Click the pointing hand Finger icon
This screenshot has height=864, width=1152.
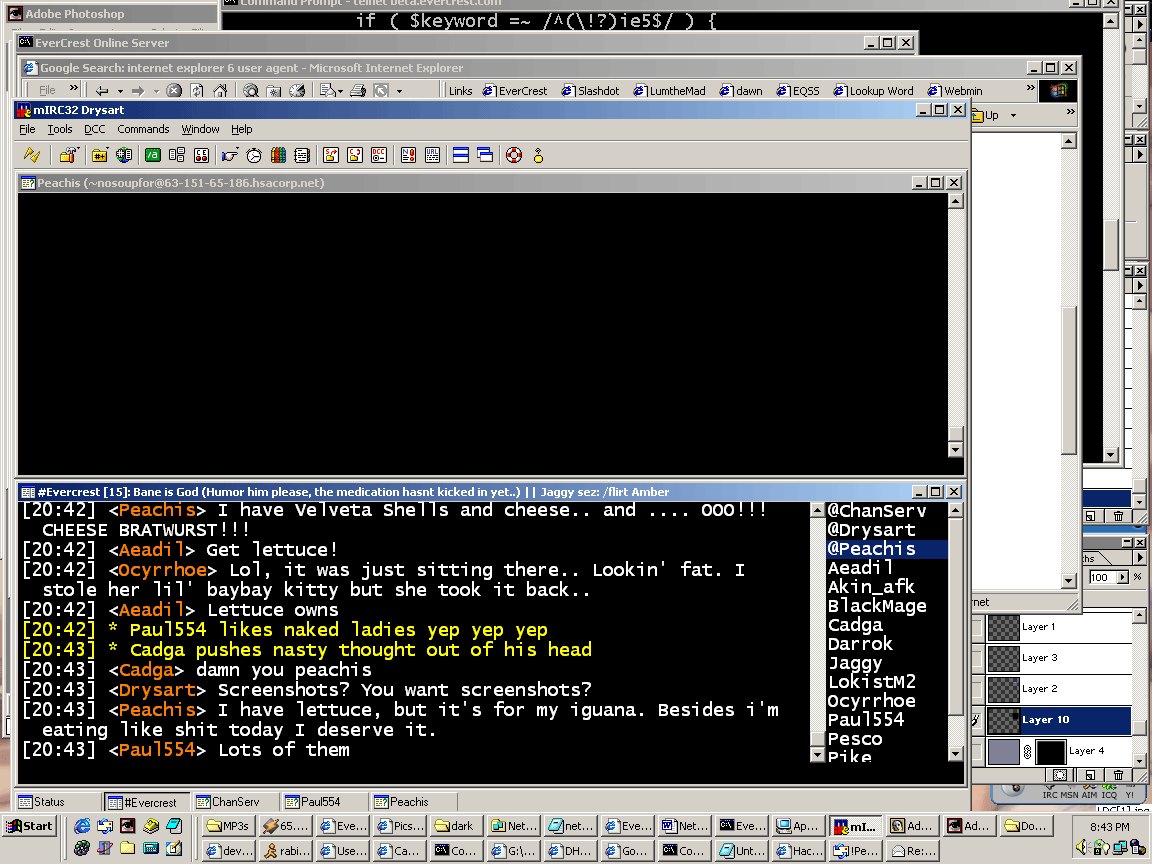tap(230, 155)
